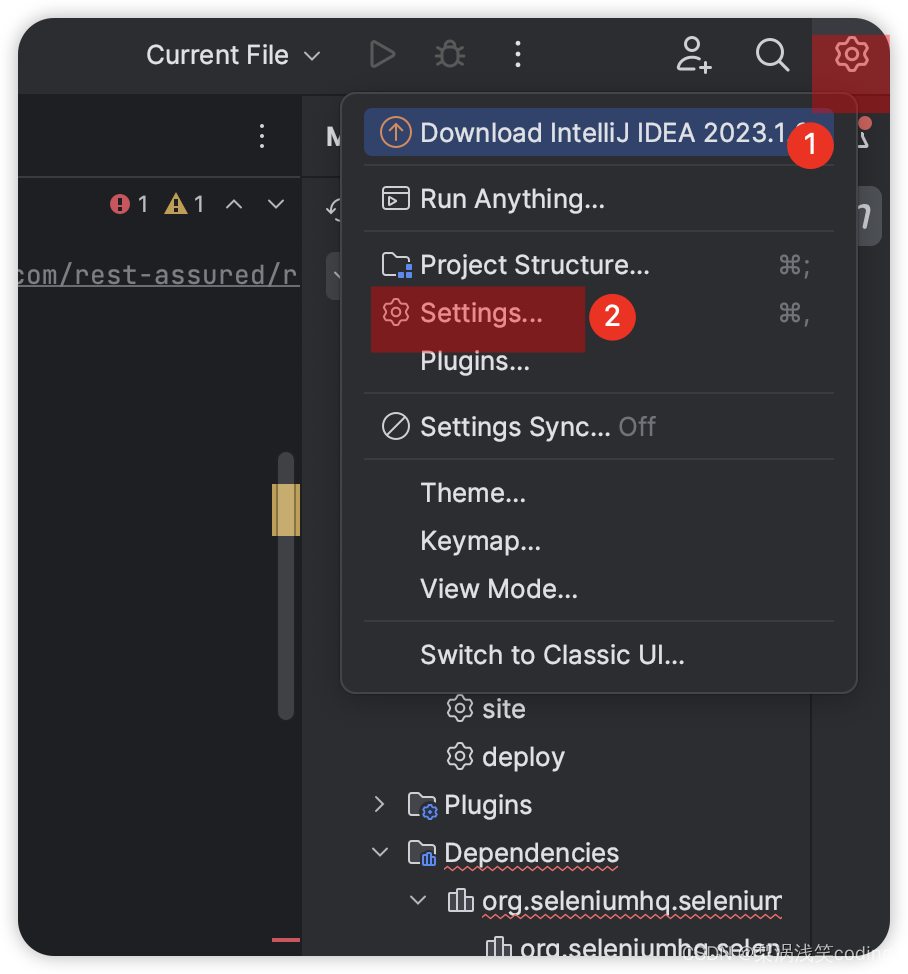Select the deploy lifecycle goal
Viewport: 908px width, 974px height.
point(523,757)
